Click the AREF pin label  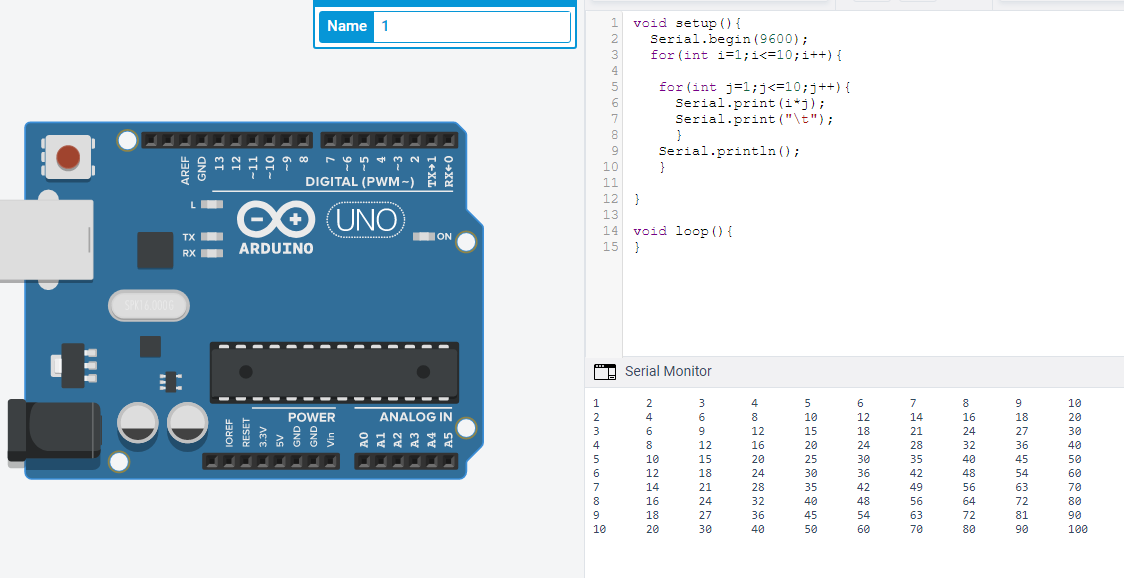point(185,171)
